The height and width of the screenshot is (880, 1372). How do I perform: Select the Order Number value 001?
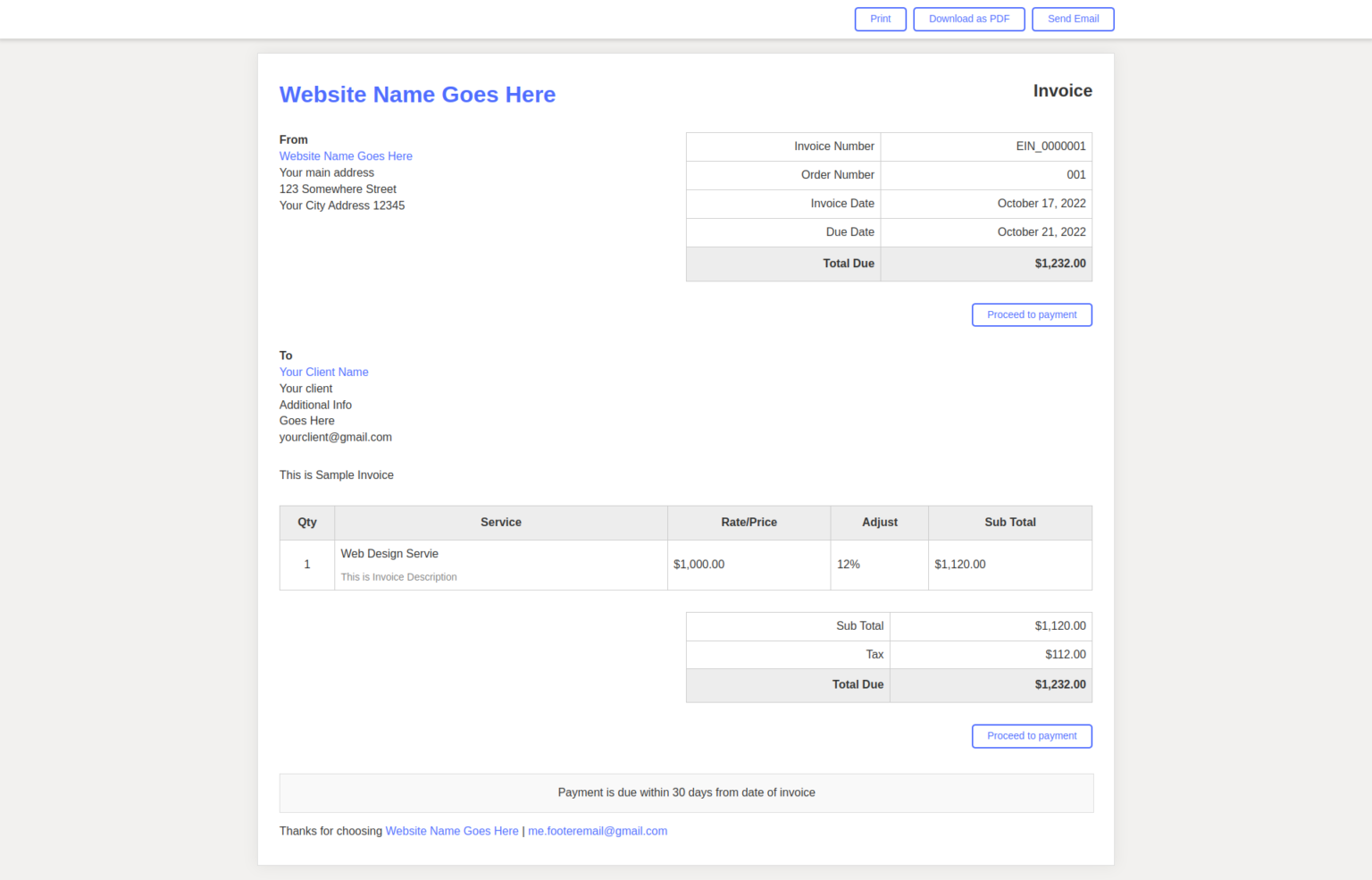pyautogui.click(x=1076, y=175)
